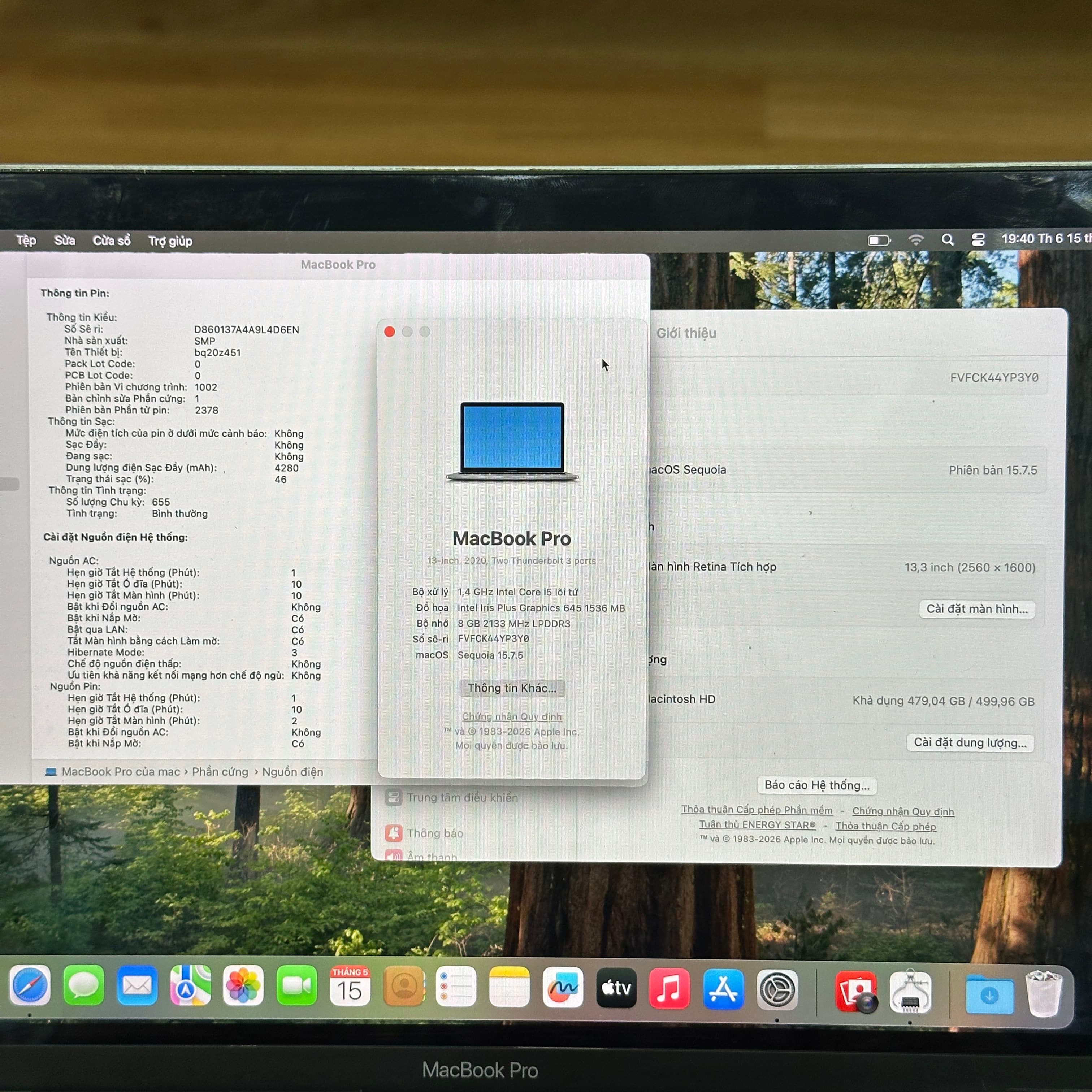The height and width of the screenshot is (1092, 1092).
Task: Click Cài đặt màn hình... button
Action: [977, 609]
